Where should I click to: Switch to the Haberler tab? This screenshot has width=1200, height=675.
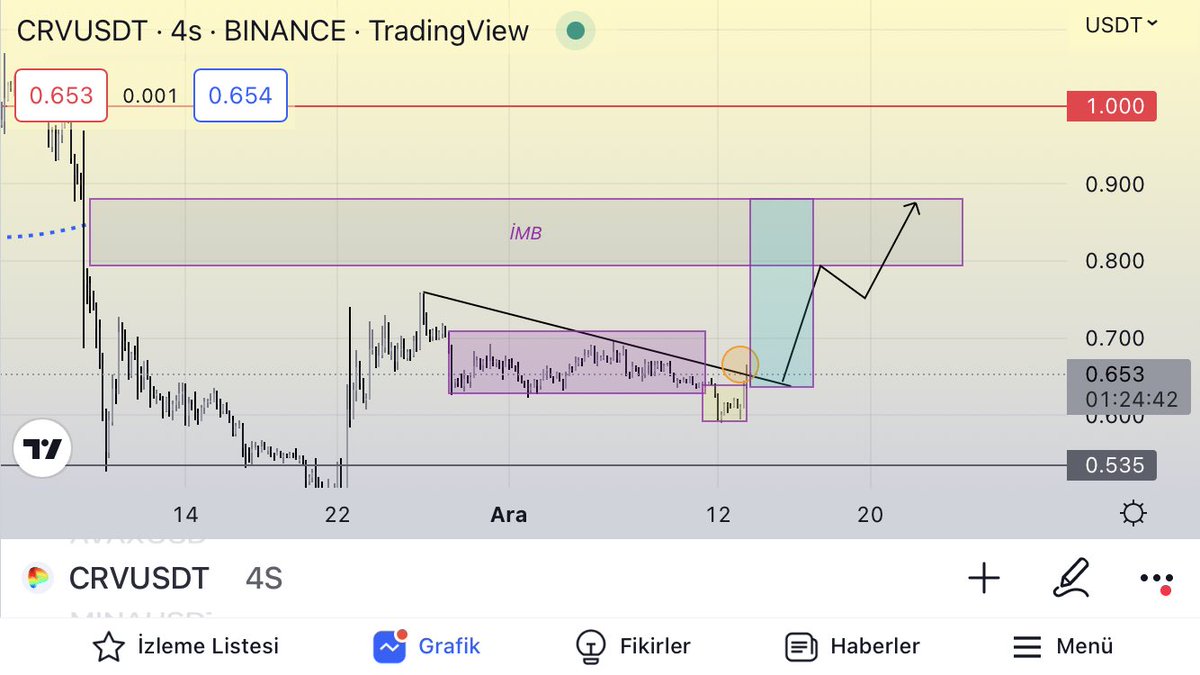pyautogui.click(x=852, y=646)
